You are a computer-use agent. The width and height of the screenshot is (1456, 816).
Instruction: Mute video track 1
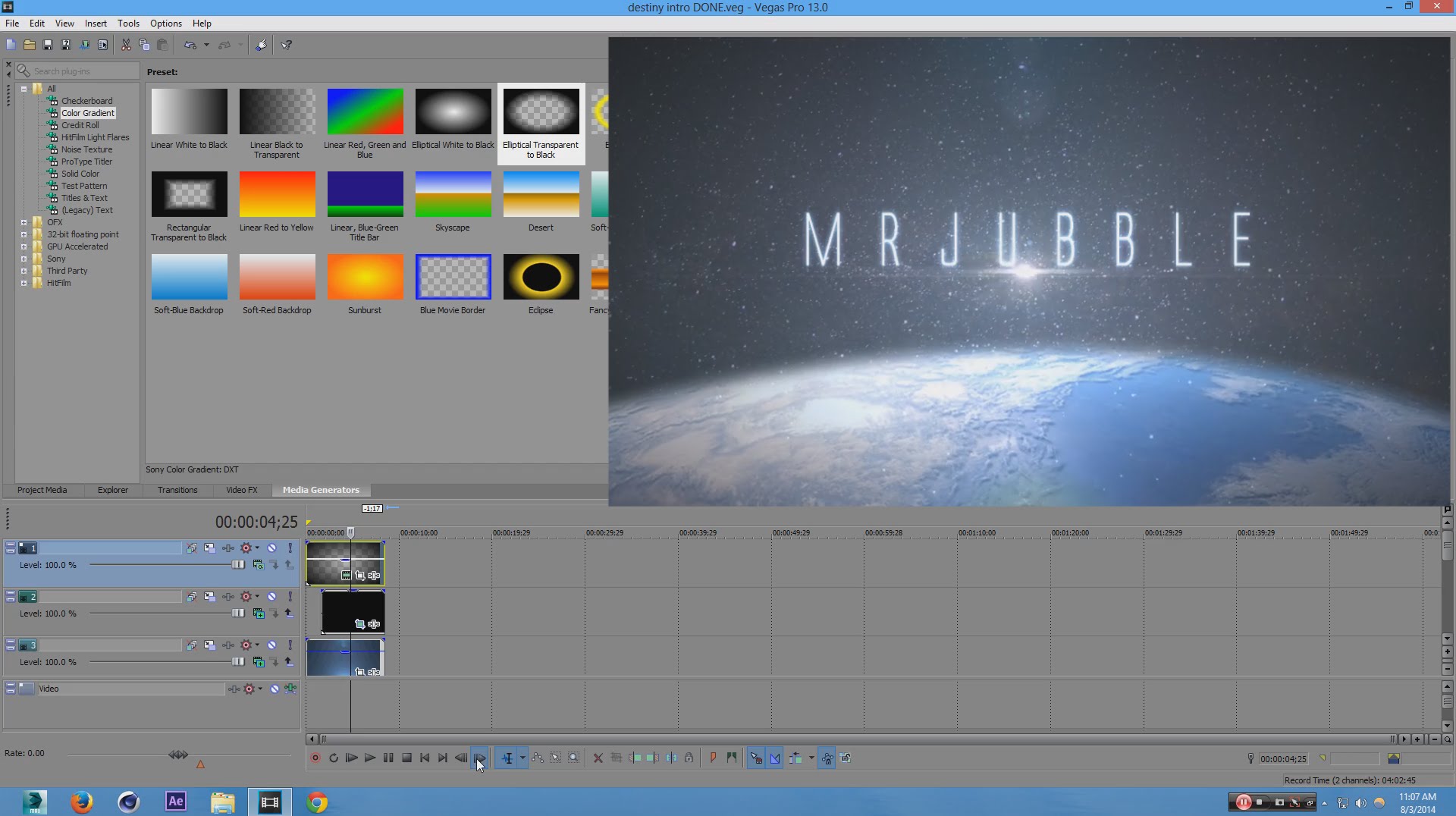tap(271, 548)
